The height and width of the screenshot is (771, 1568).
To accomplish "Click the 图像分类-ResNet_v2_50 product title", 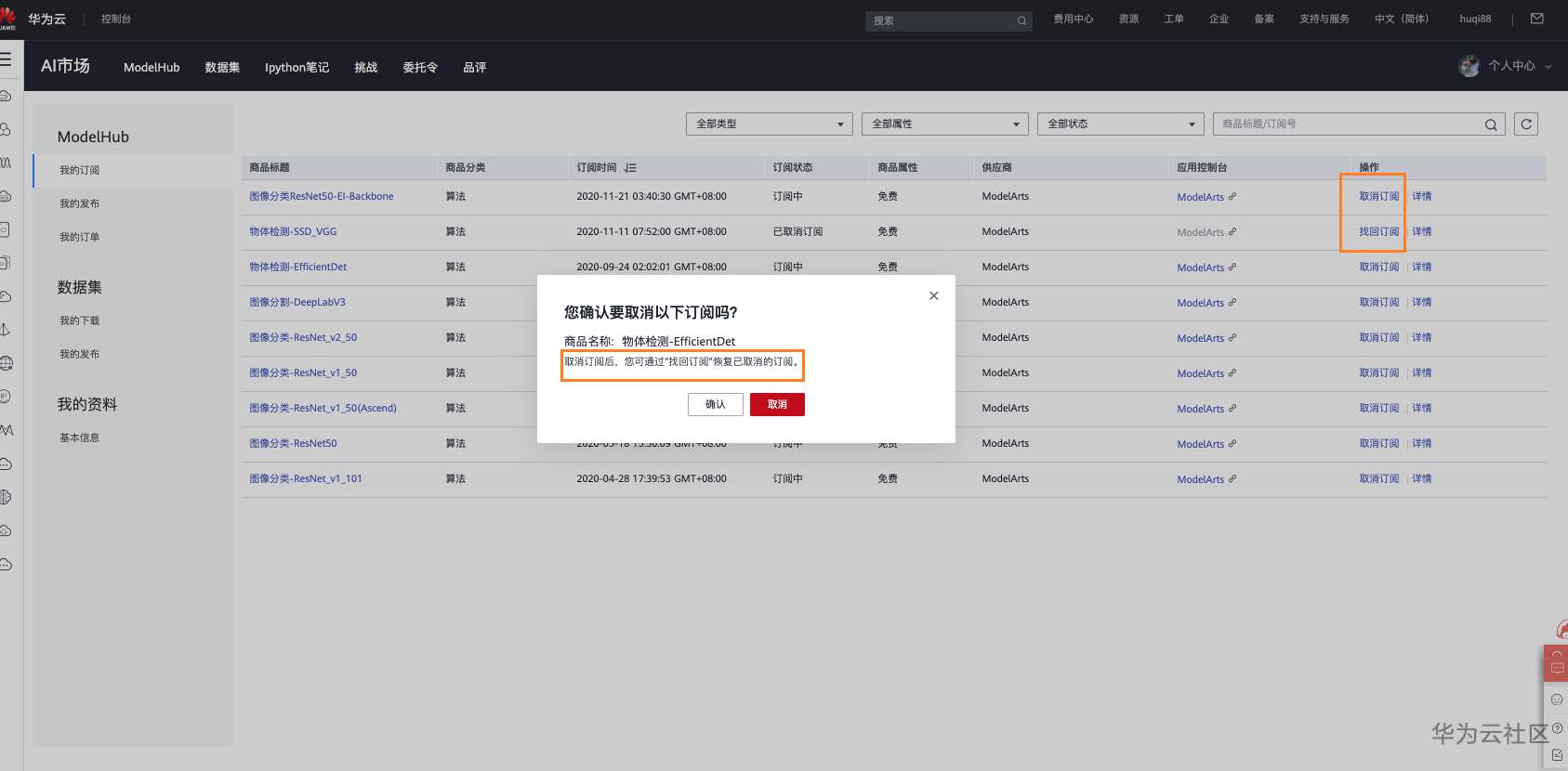I will (x=303, y=338).
